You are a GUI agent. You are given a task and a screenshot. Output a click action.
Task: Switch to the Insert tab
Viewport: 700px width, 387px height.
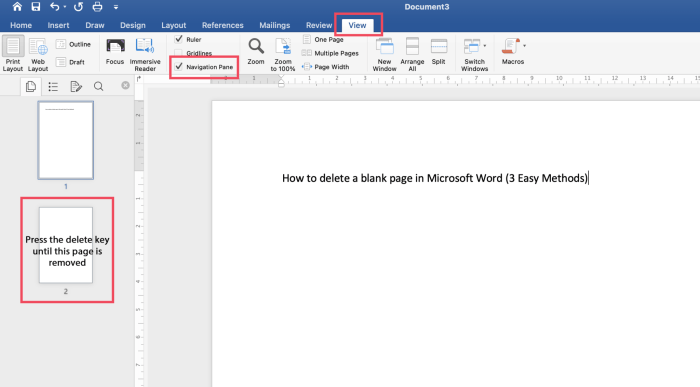point(58,25)
